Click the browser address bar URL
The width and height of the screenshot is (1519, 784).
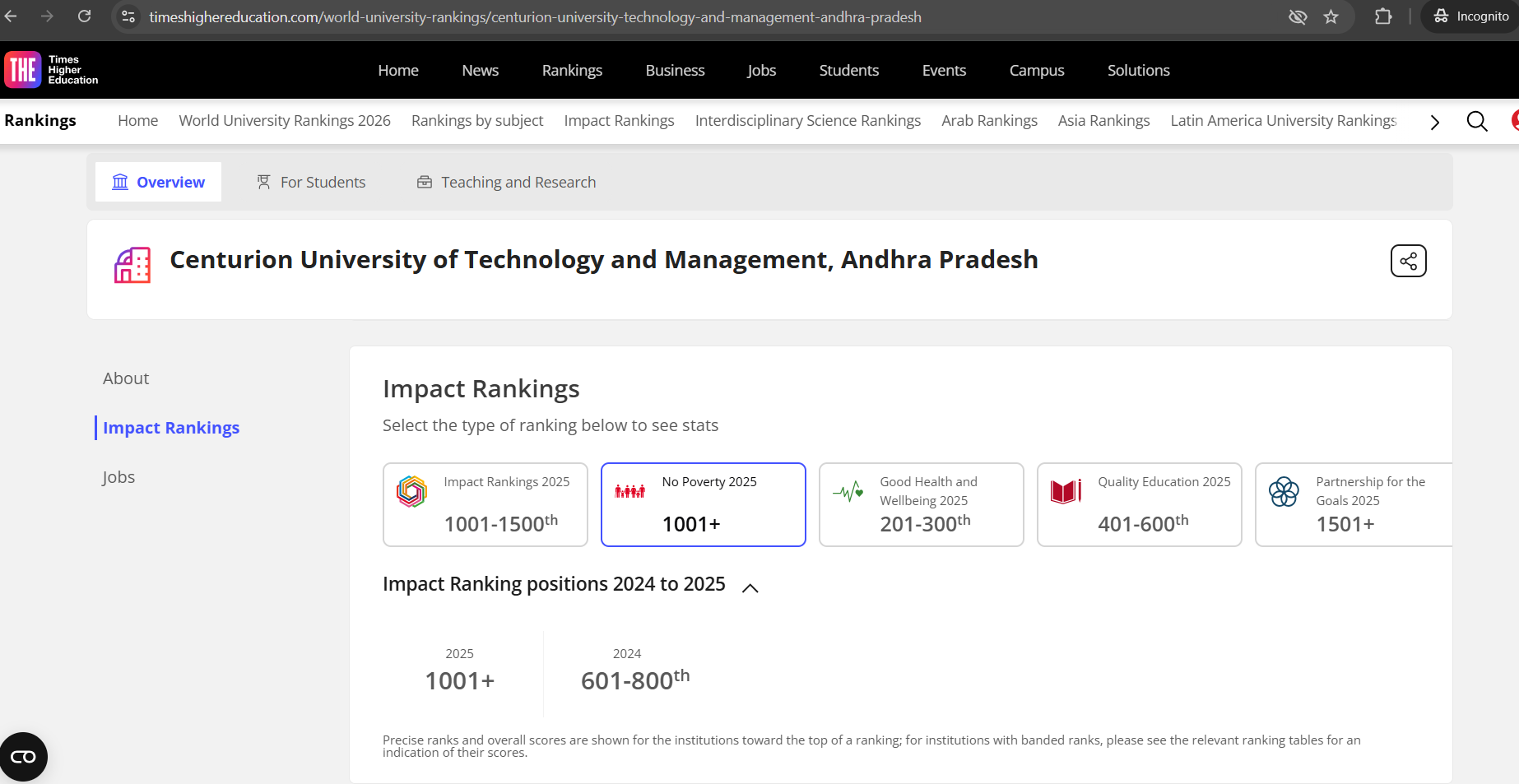[x=535, y=17]
